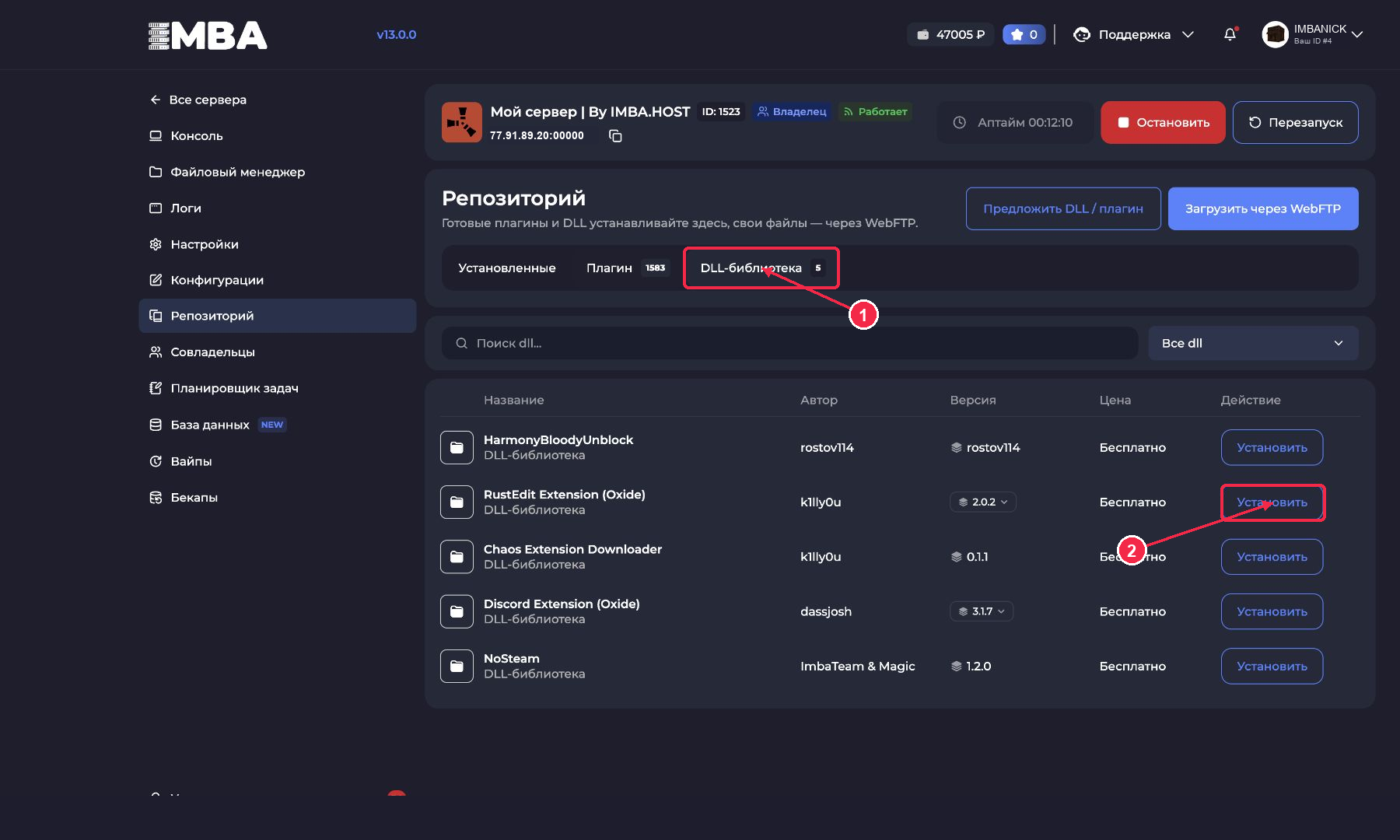Image resolution: width=1400 pixels, height=840 pixels.
Task: Open Совладельцы in the sidebar
Action: (x=278, y=352)
